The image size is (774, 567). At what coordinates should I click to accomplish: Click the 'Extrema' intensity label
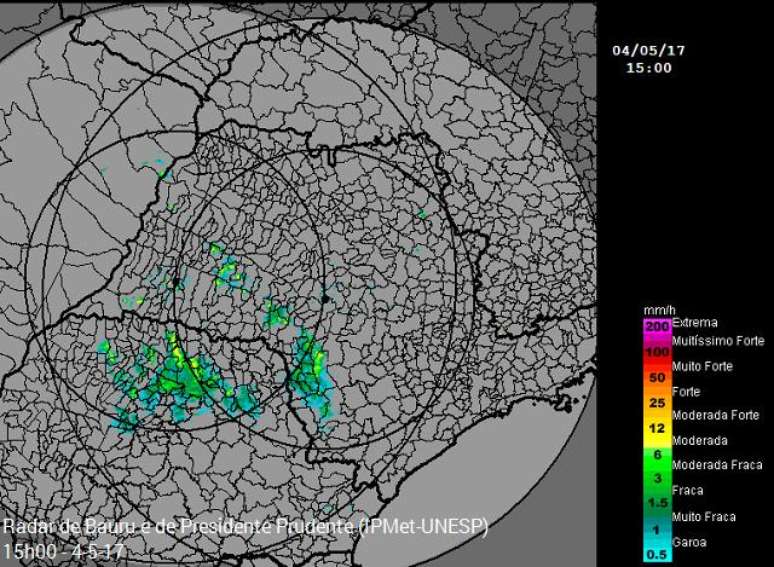click(x=695, y=323)
